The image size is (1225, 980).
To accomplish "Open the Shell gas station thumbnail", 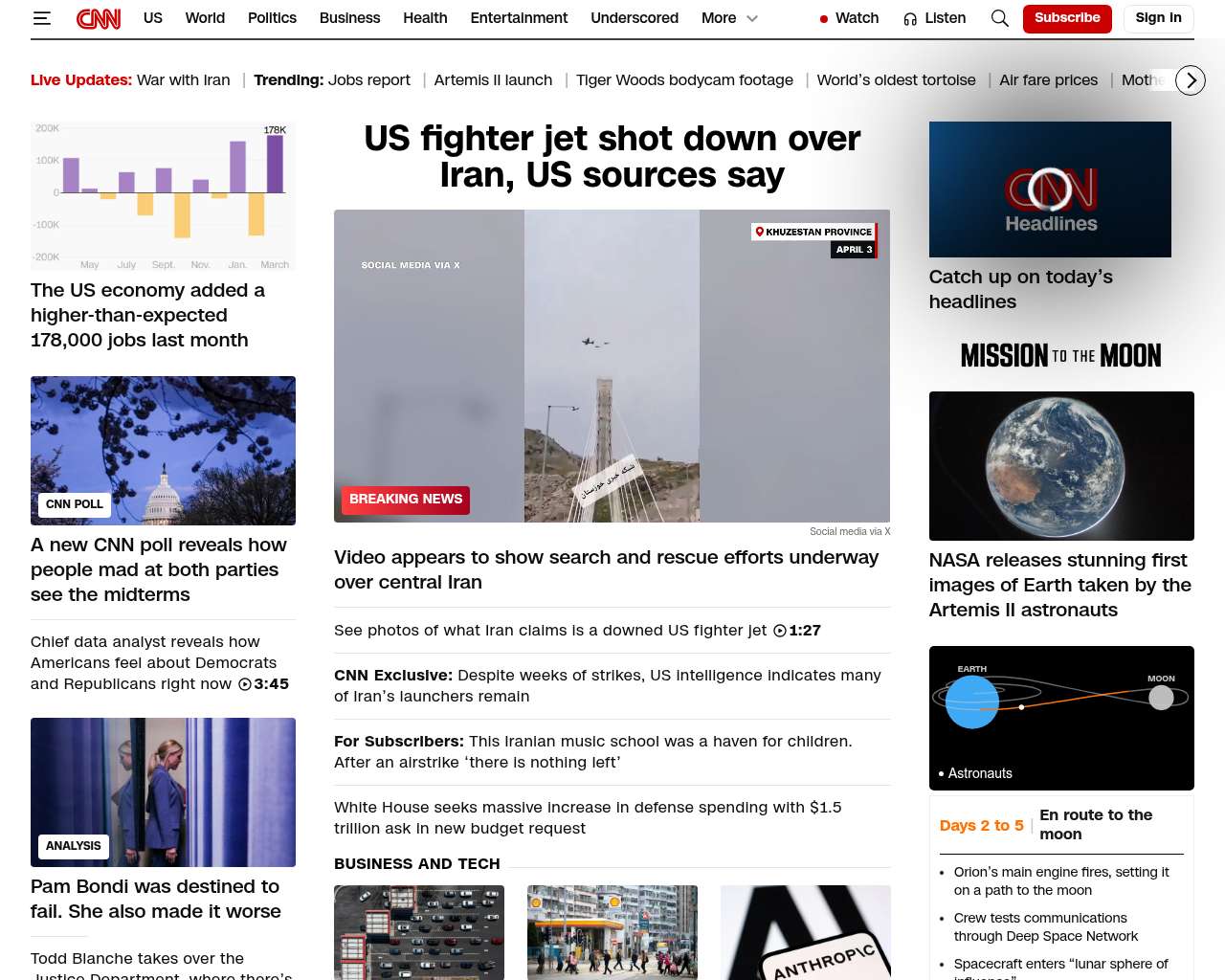I will pyautogui.click(x=612, y=932).
